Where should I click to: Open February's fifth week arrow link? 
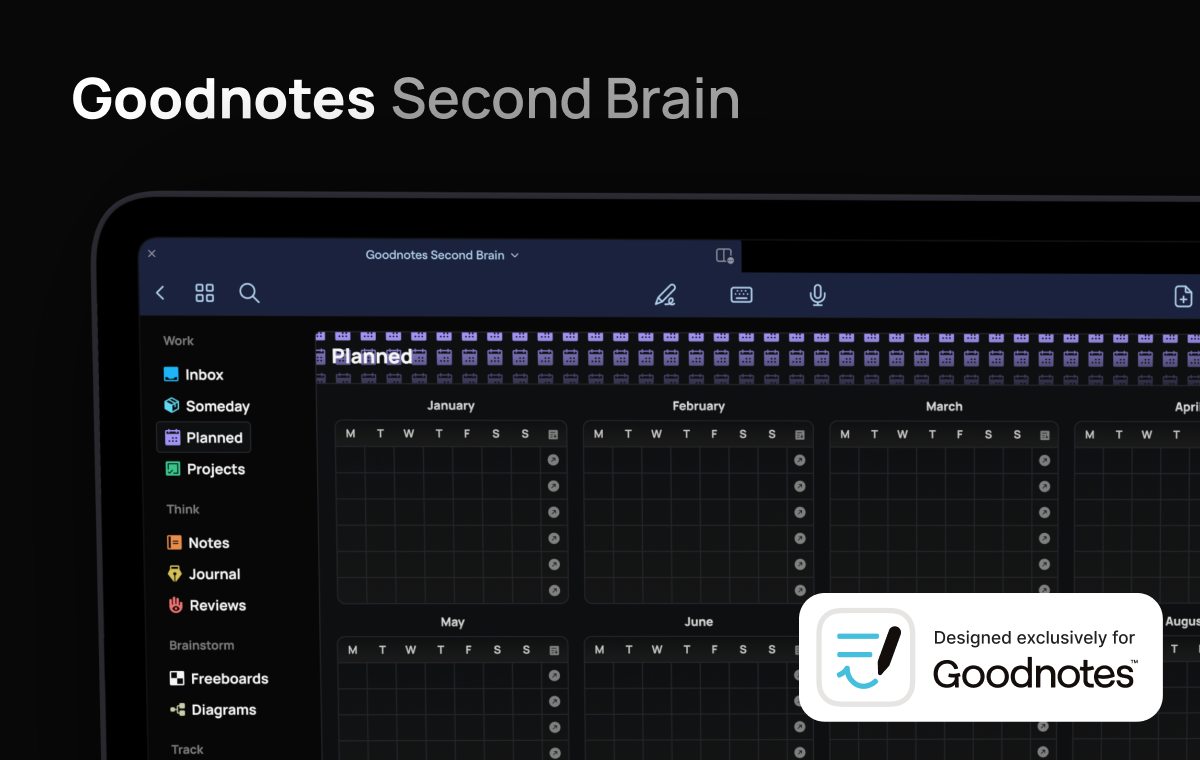(x=799, y=565)
